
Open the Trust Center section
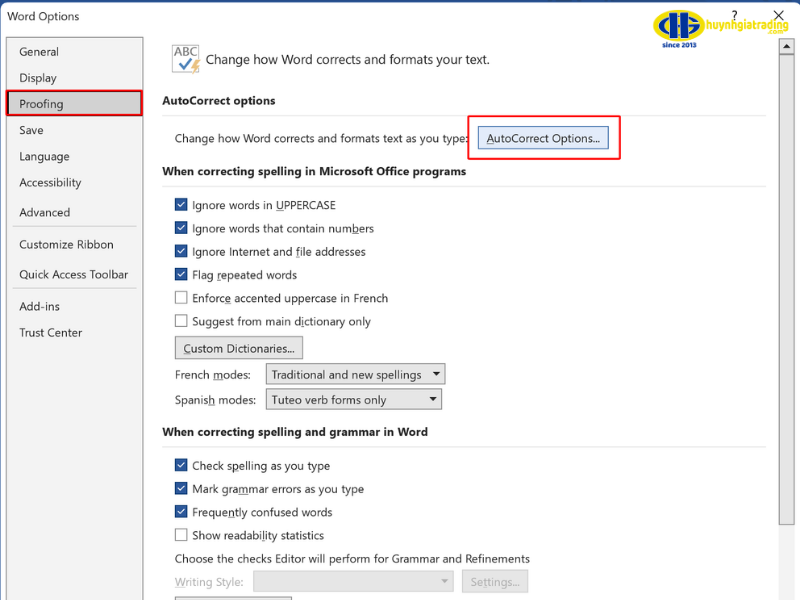(x=50, y=333)
